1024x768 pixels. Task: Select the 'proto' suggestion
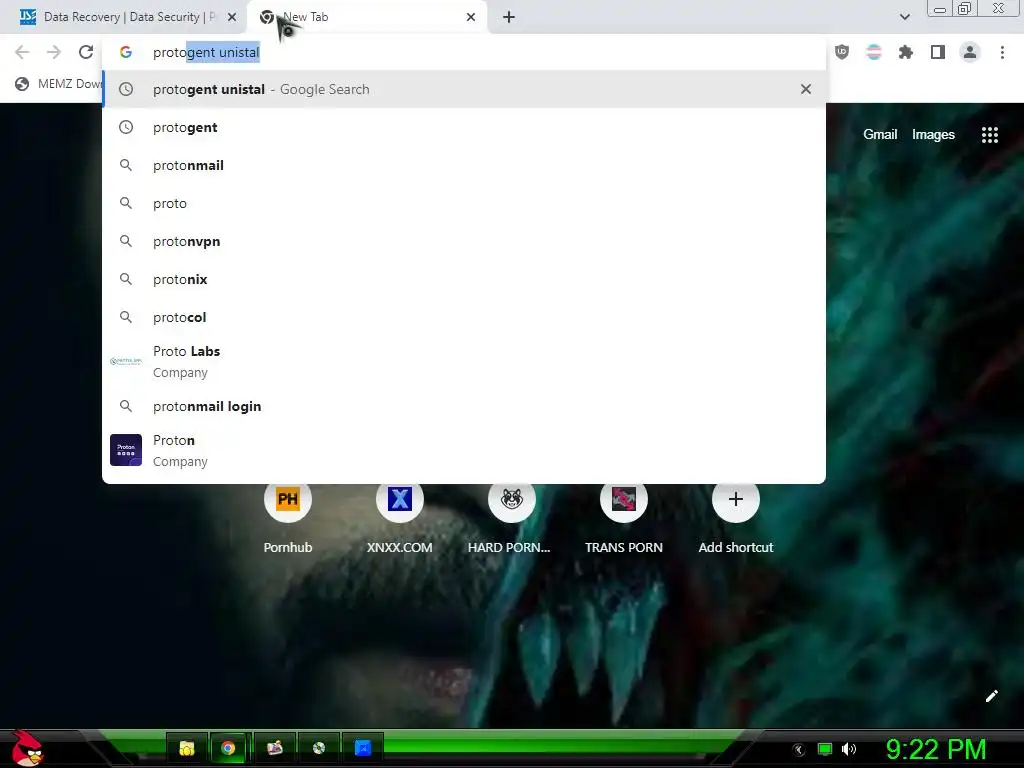click(x=464, y=203)
